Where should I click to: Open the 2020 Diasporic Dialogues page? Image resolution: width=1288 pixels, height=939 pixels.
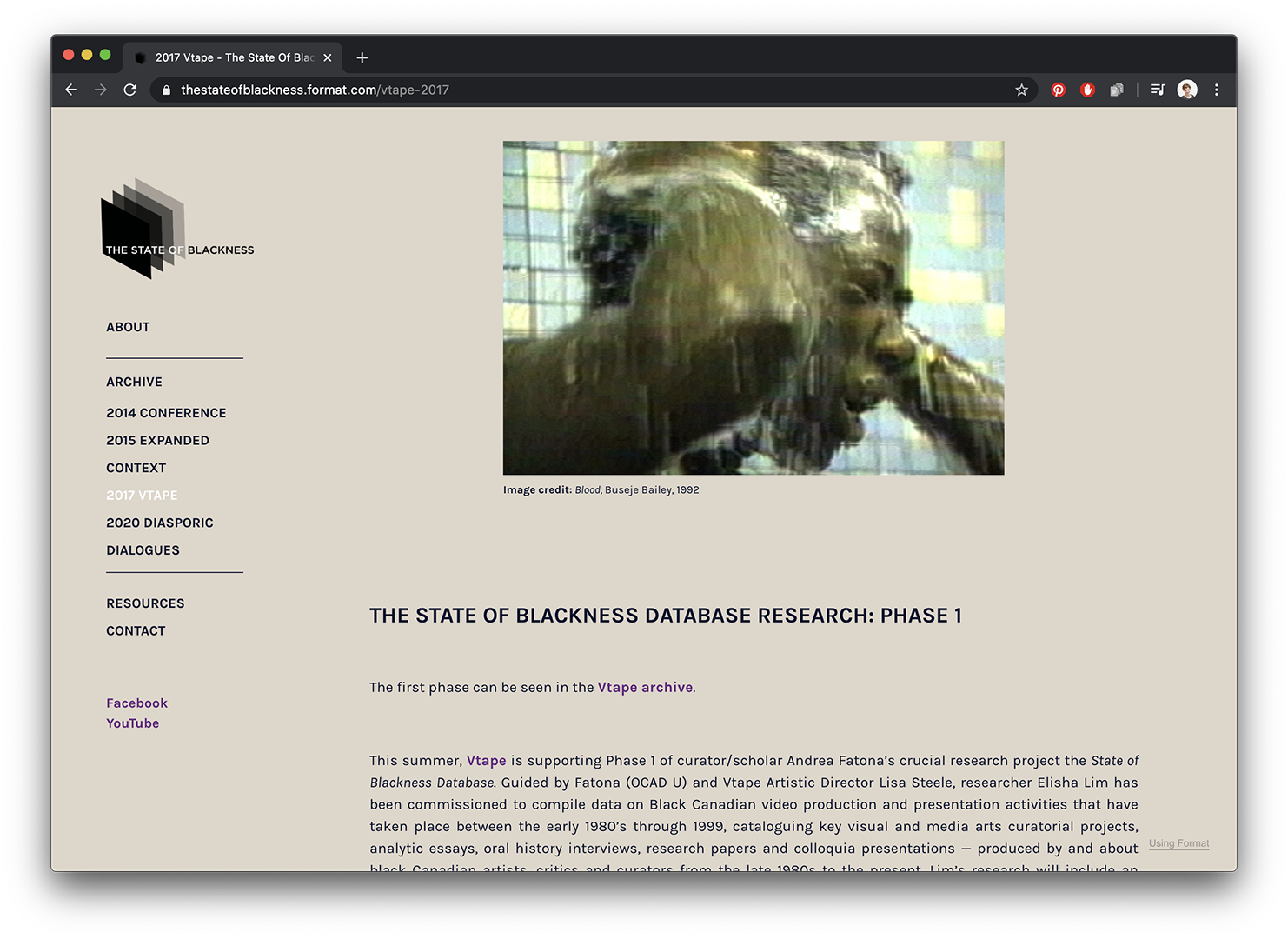pyautogui.click(x=159, y=523)
